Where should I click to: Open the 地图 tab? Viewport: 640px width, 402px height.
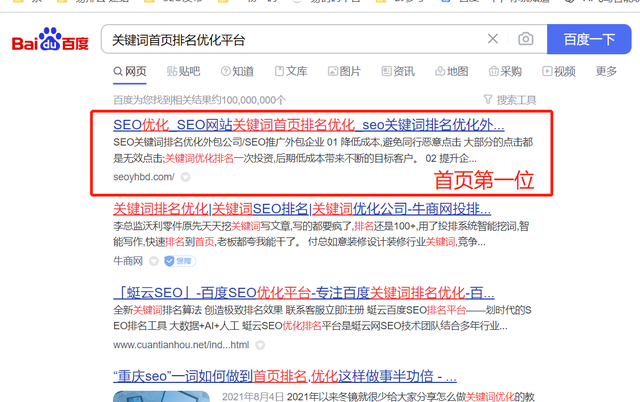pyautogui.click(x=452, y=71)
